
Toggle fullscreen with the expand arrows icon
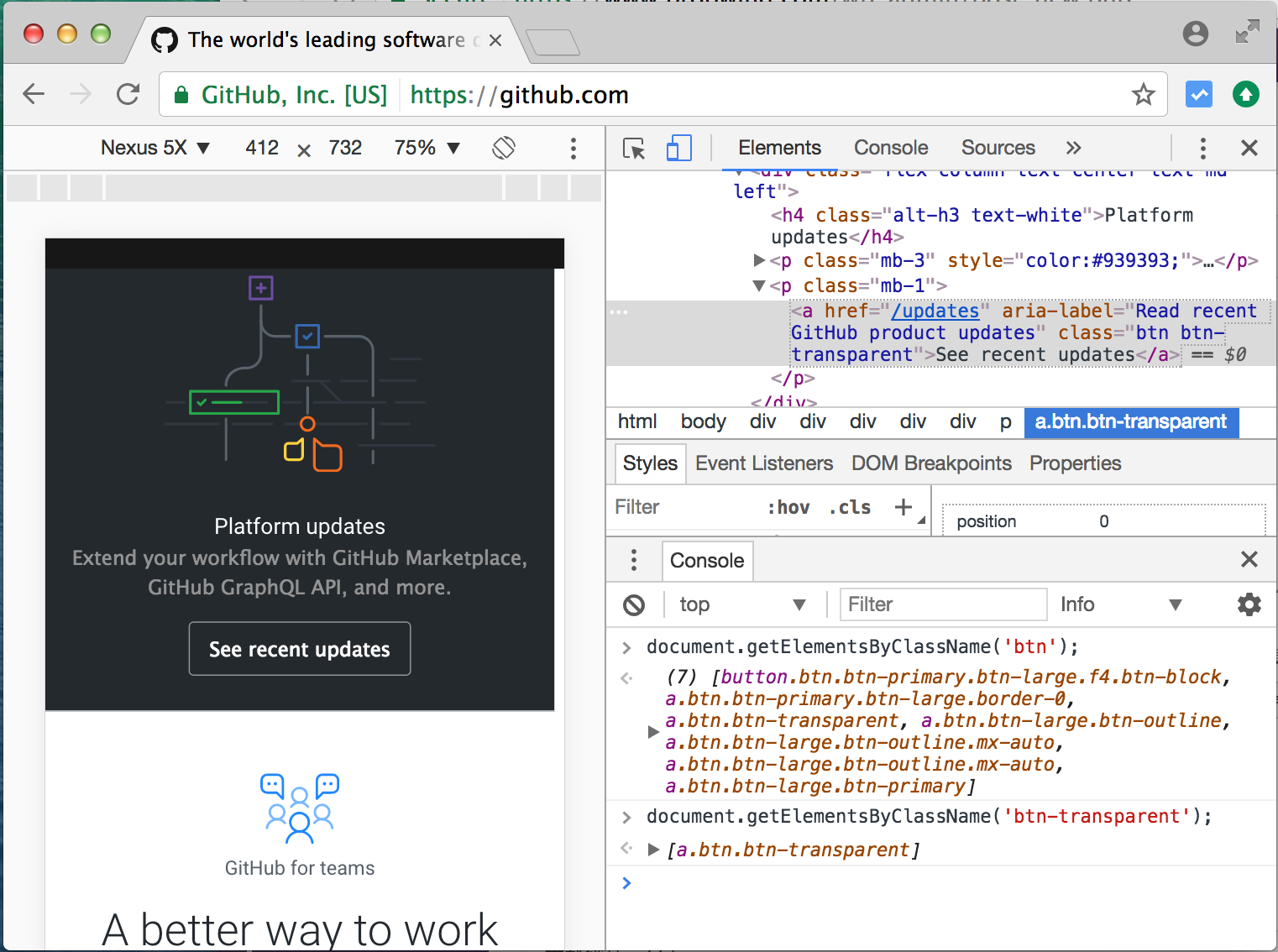[1248, 32]
